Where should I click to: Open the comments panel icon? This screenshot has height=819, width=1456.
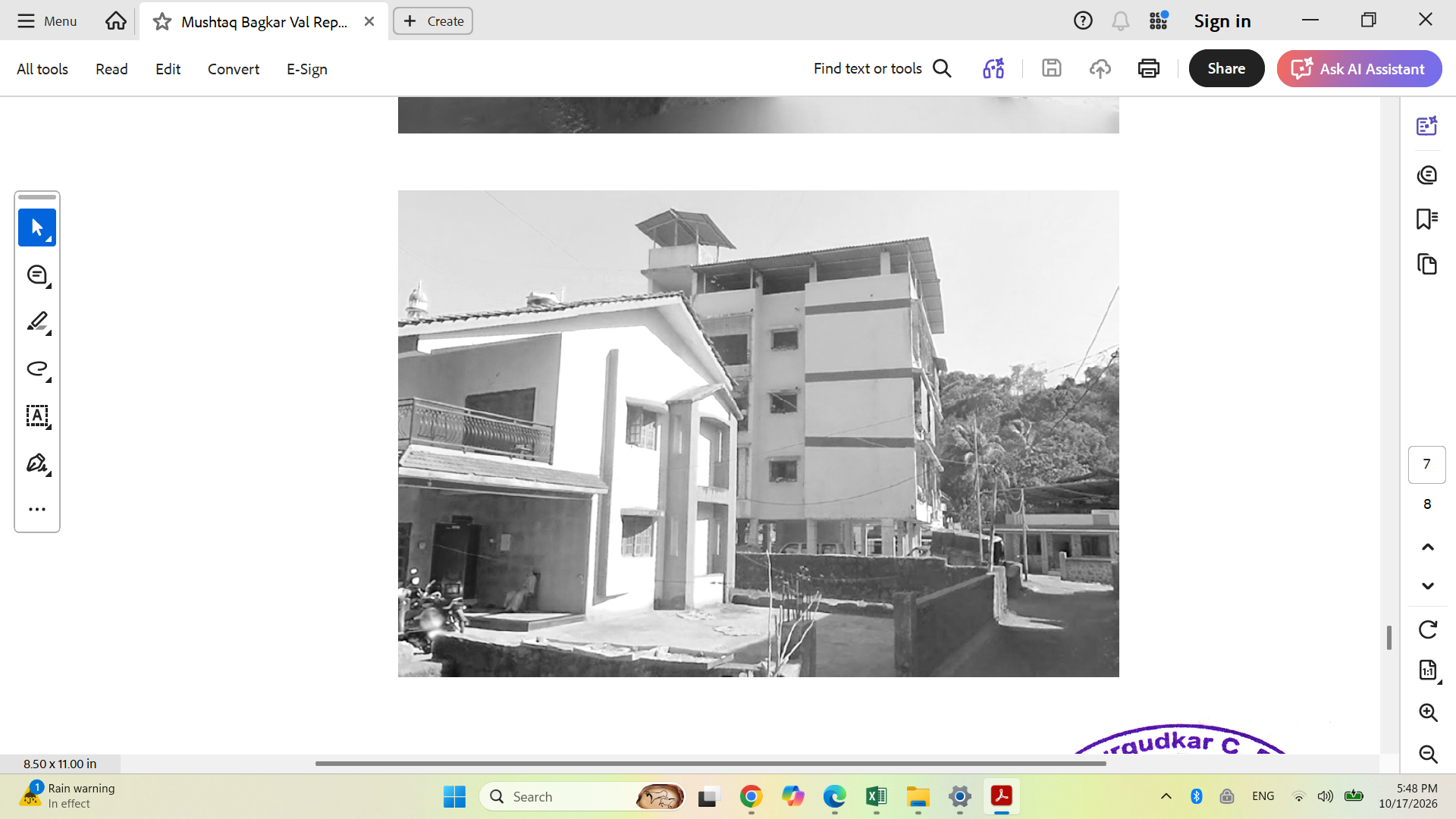(x=1426, y=175)
